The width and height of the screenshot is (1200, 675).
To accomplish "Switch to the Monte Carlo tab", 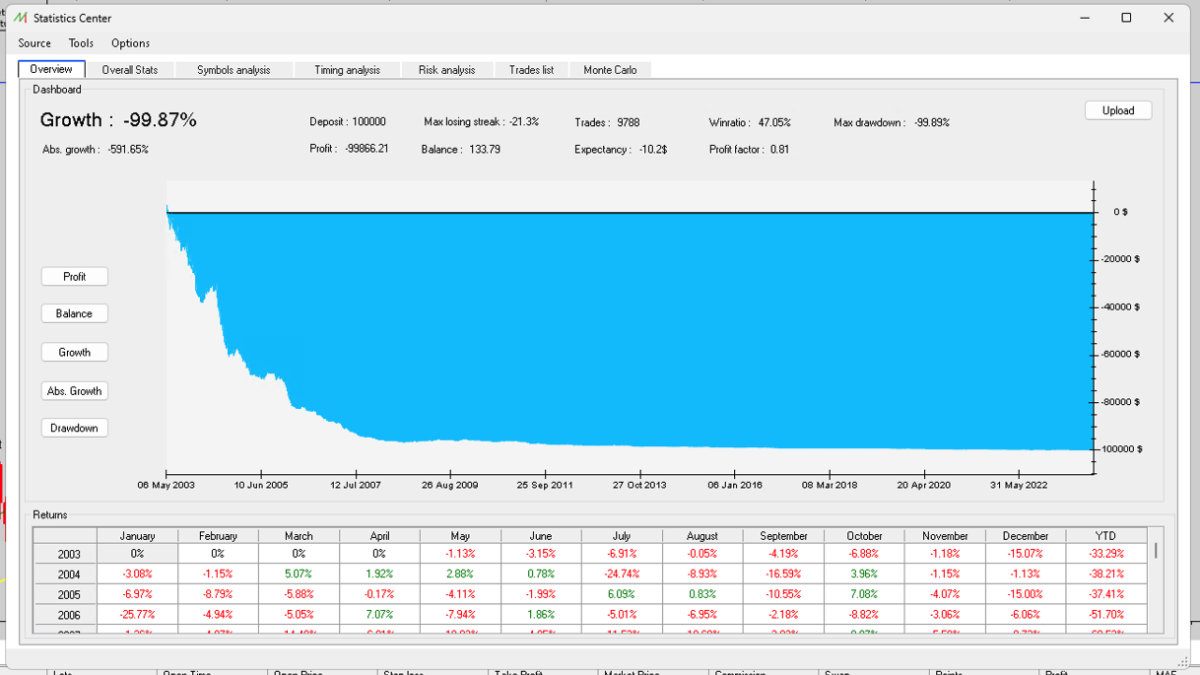I will tap(610, 70).
